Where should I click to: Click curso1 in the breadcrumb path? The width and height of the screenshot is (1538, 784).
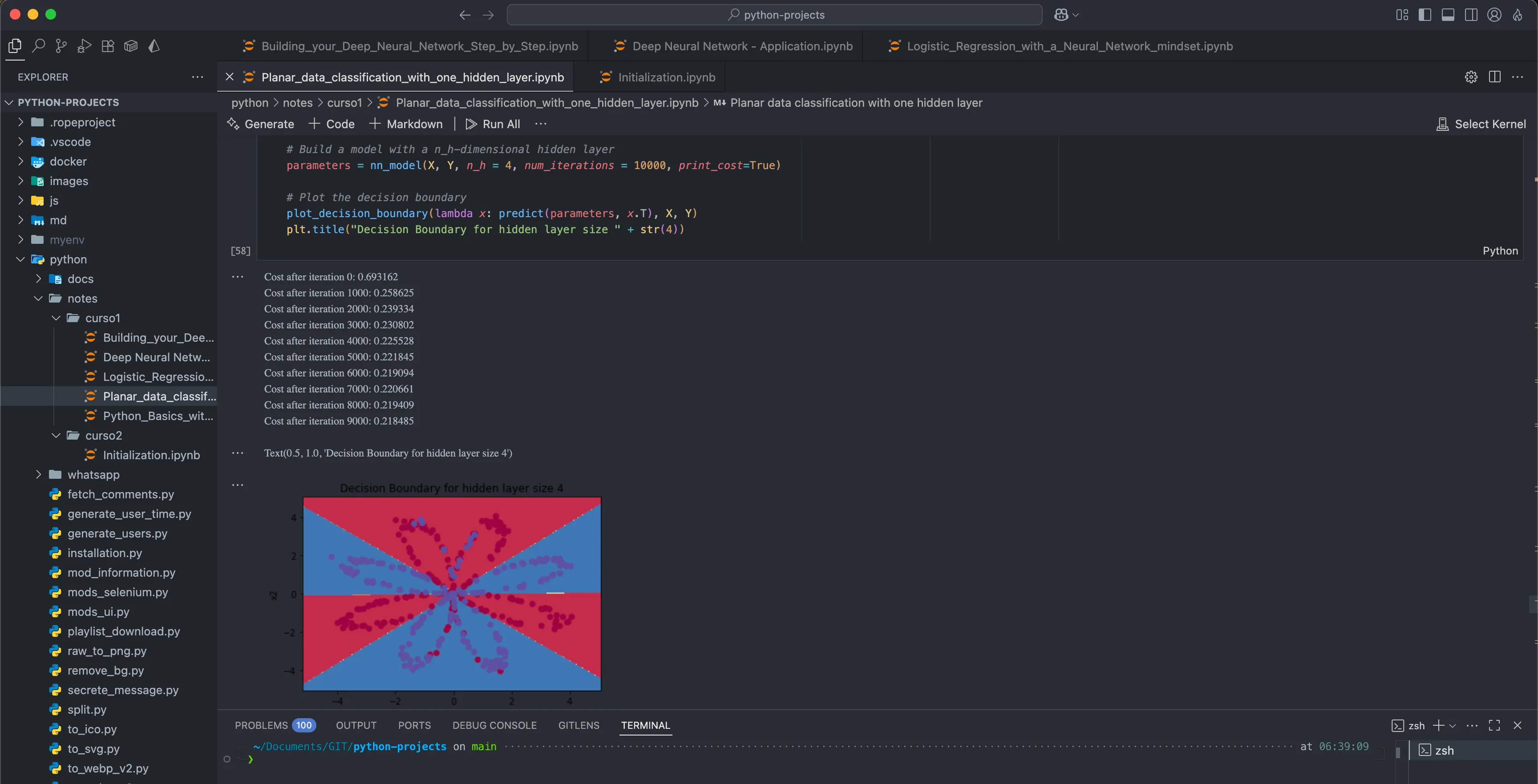coord(344,103)
